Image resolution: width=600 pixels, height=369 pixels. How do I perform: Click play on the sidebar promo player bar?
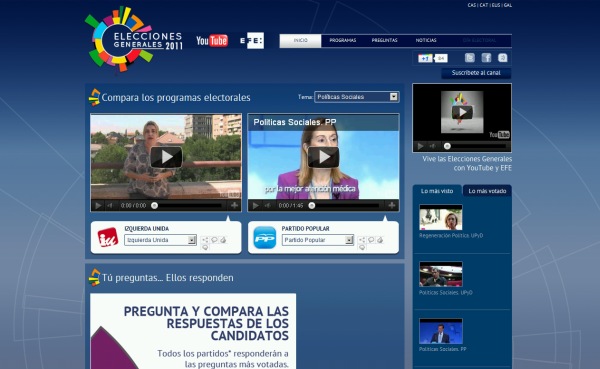(x=420, y=146)
